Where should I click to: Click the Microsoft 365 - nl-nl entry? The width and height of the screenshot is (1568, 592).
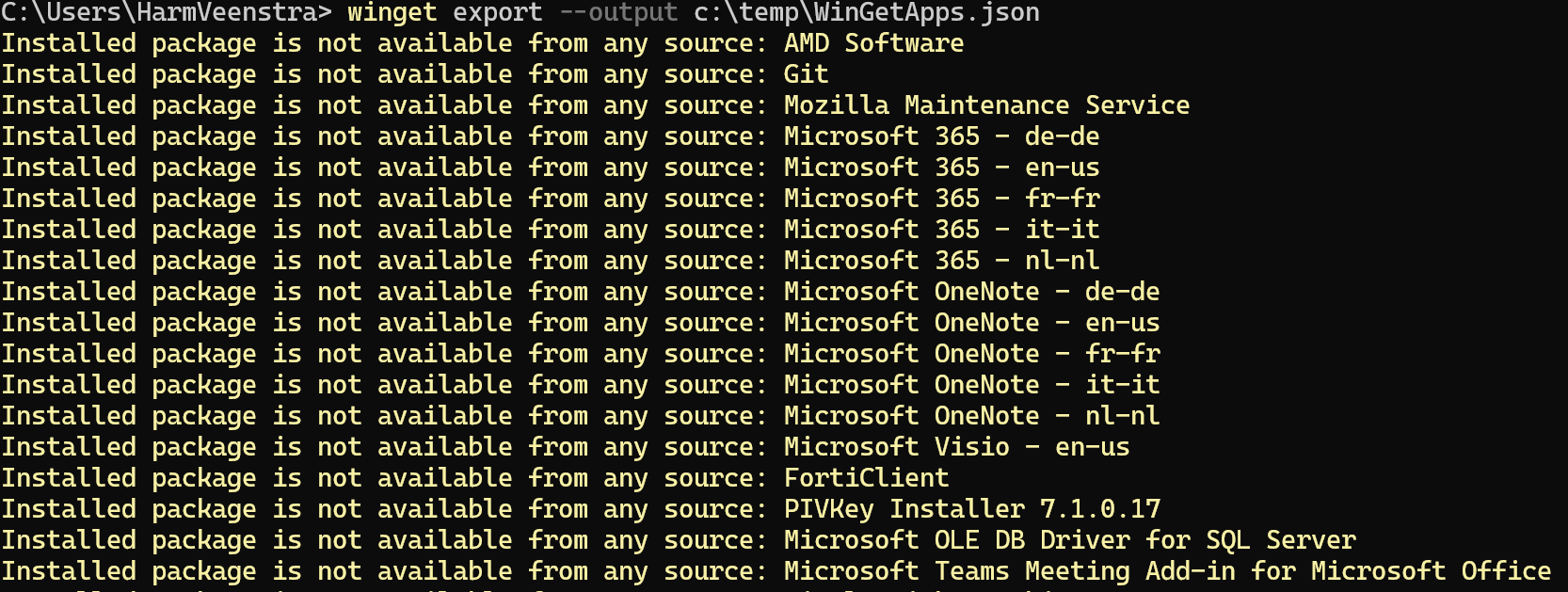point(941,261)
